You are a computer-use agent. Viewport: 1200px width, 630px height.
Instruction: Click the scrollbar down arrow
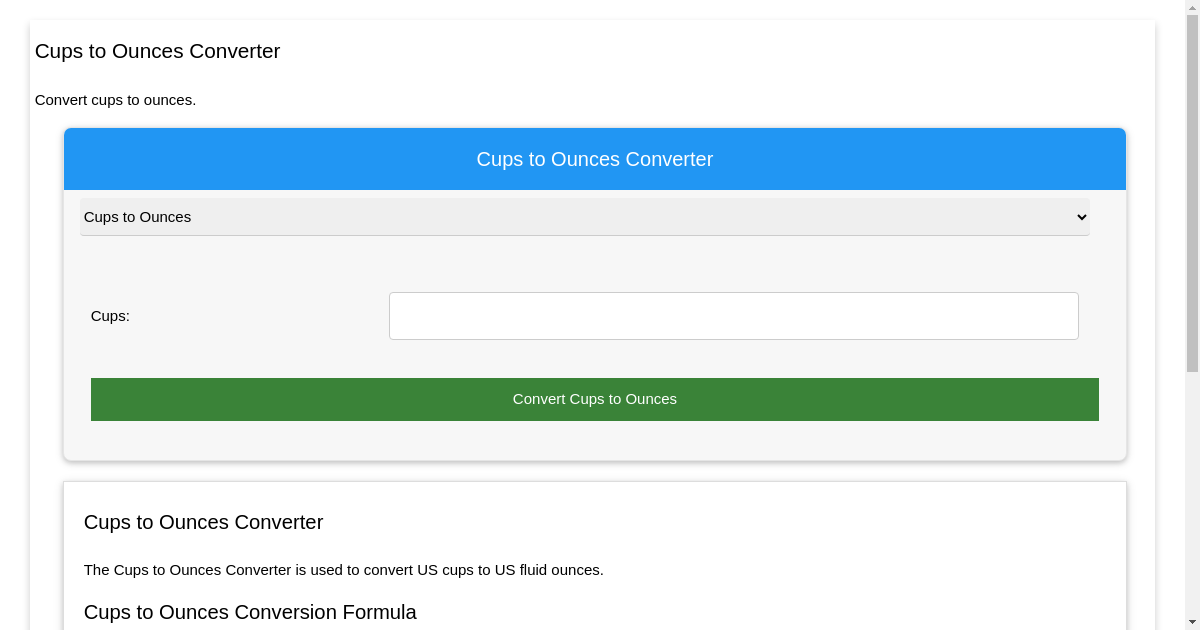point(1192,623)
